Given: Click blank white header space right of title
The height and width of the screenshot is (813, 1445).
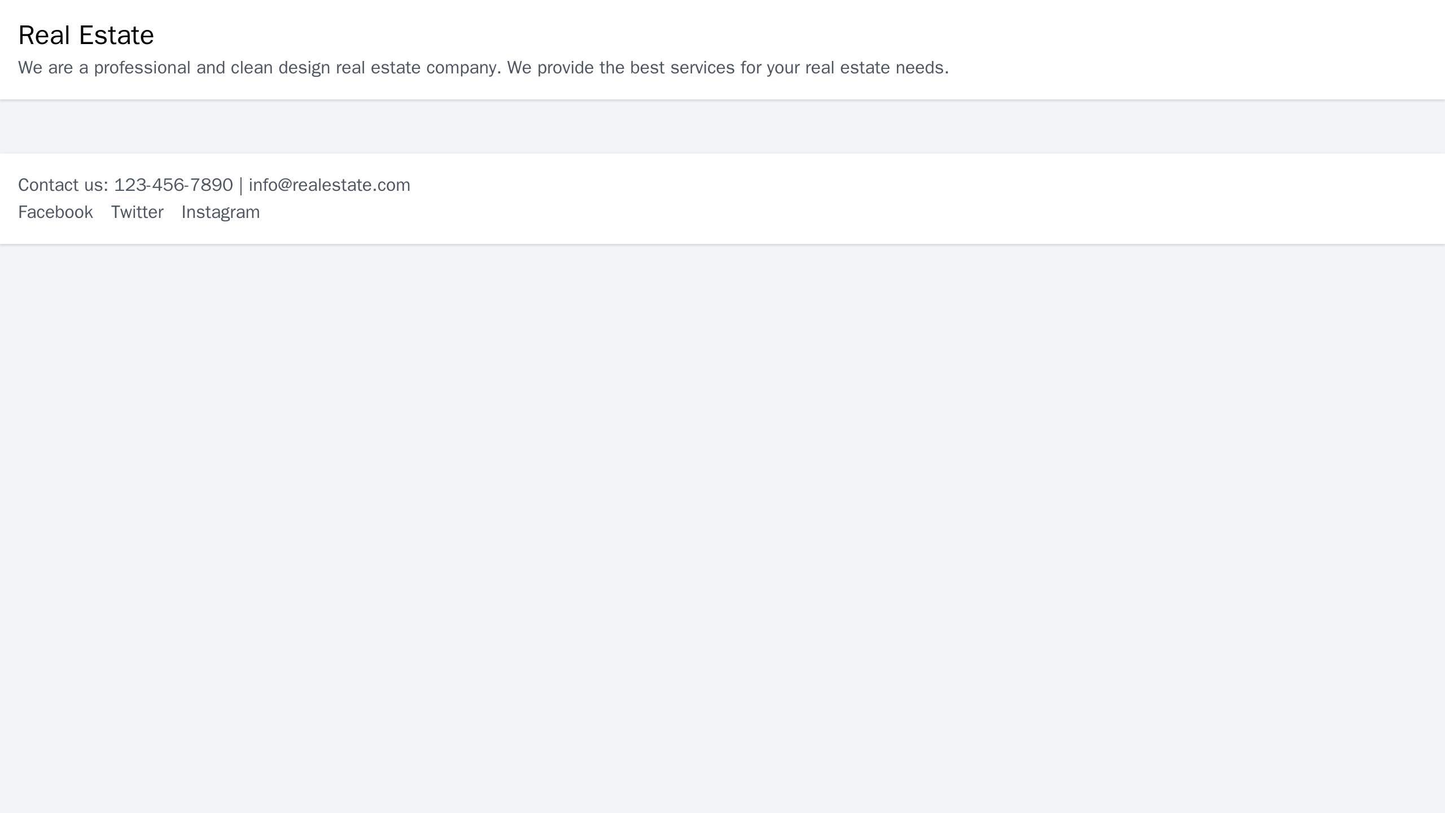Looking at the screenshot, I should [x=800, y=35].
